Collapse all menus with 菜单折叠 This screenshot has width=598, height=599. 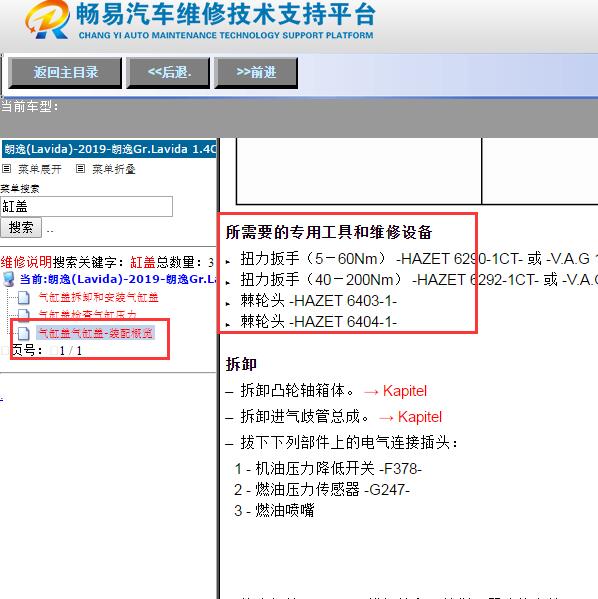coord(114,169)
